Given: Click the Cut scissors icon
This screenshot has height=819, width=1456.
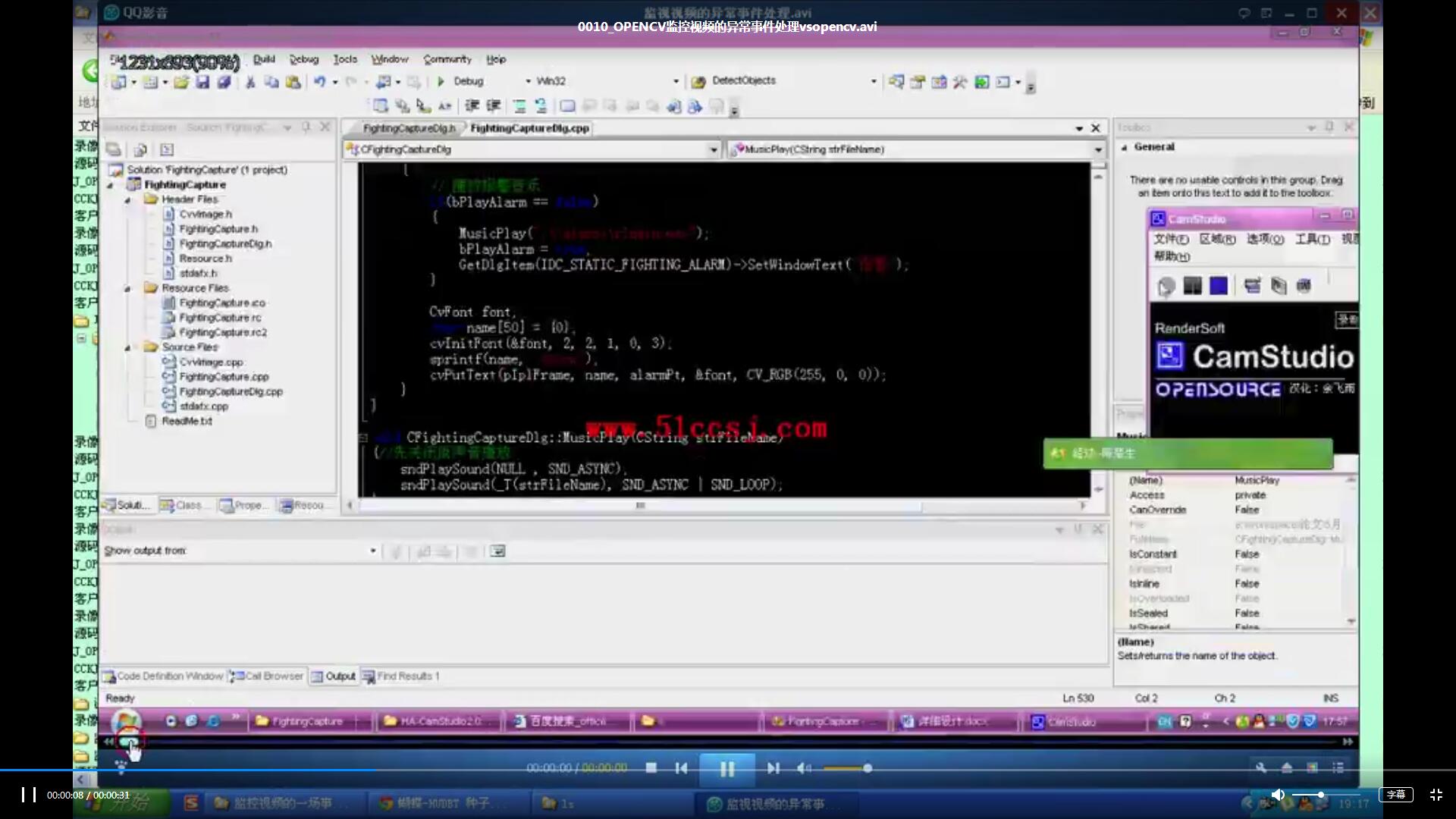Looking at the screenshot, I should pos(250,82).
